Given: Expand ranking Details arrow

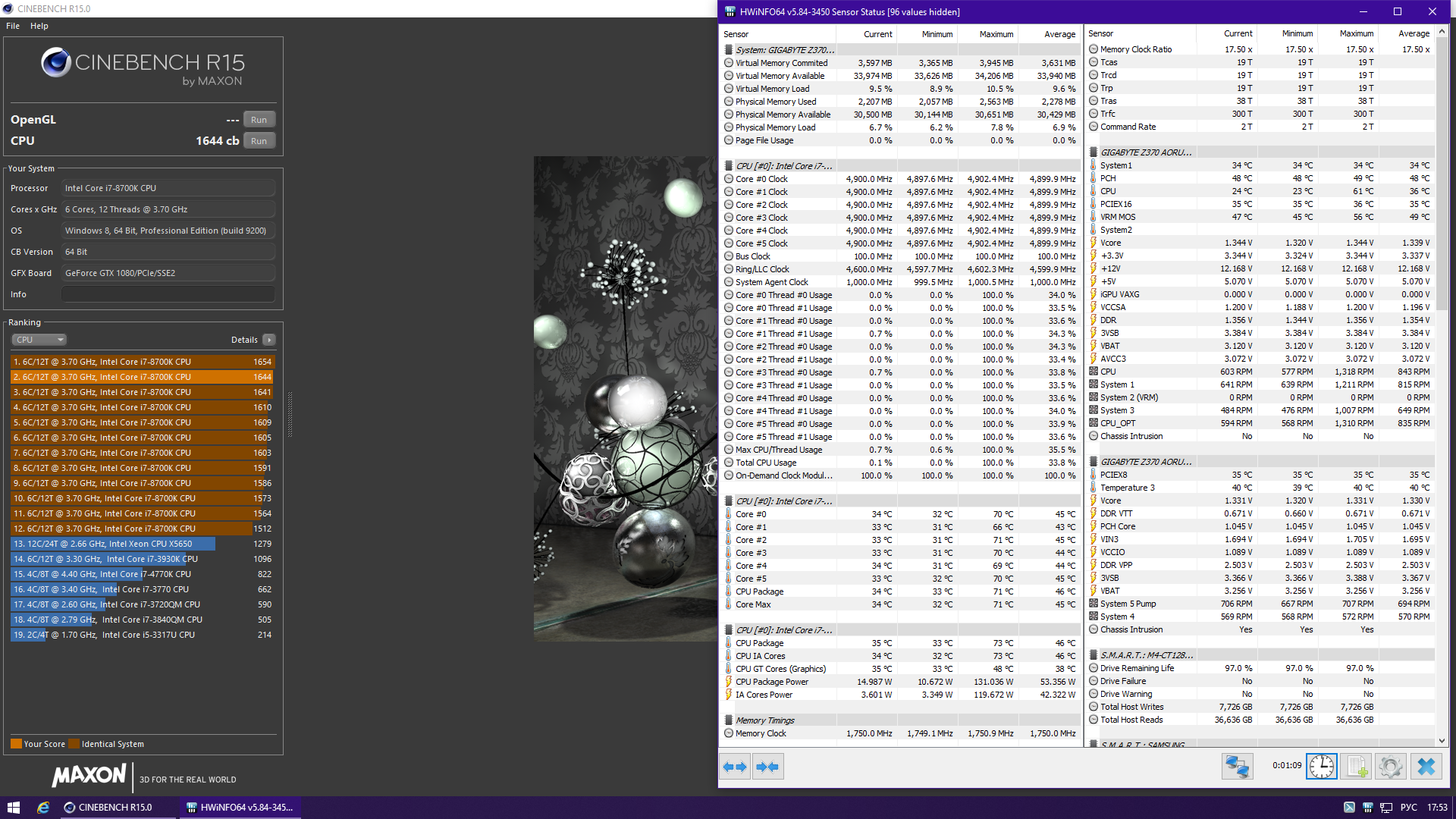Looking at the screenshot, I should (269, 340).
